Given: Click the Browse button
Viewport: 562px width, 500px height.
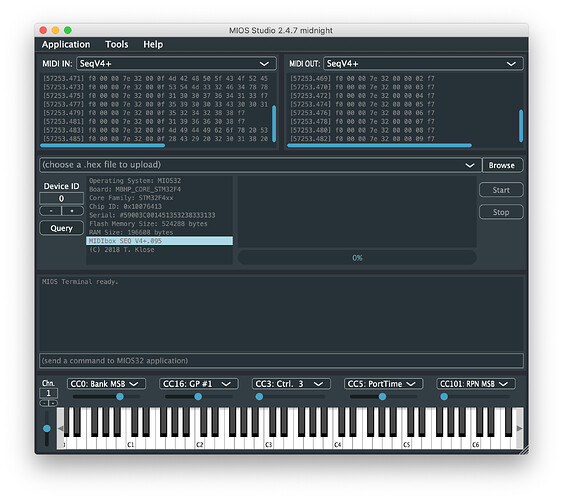Looking at the screenshot, I should (x=502, y=165).
